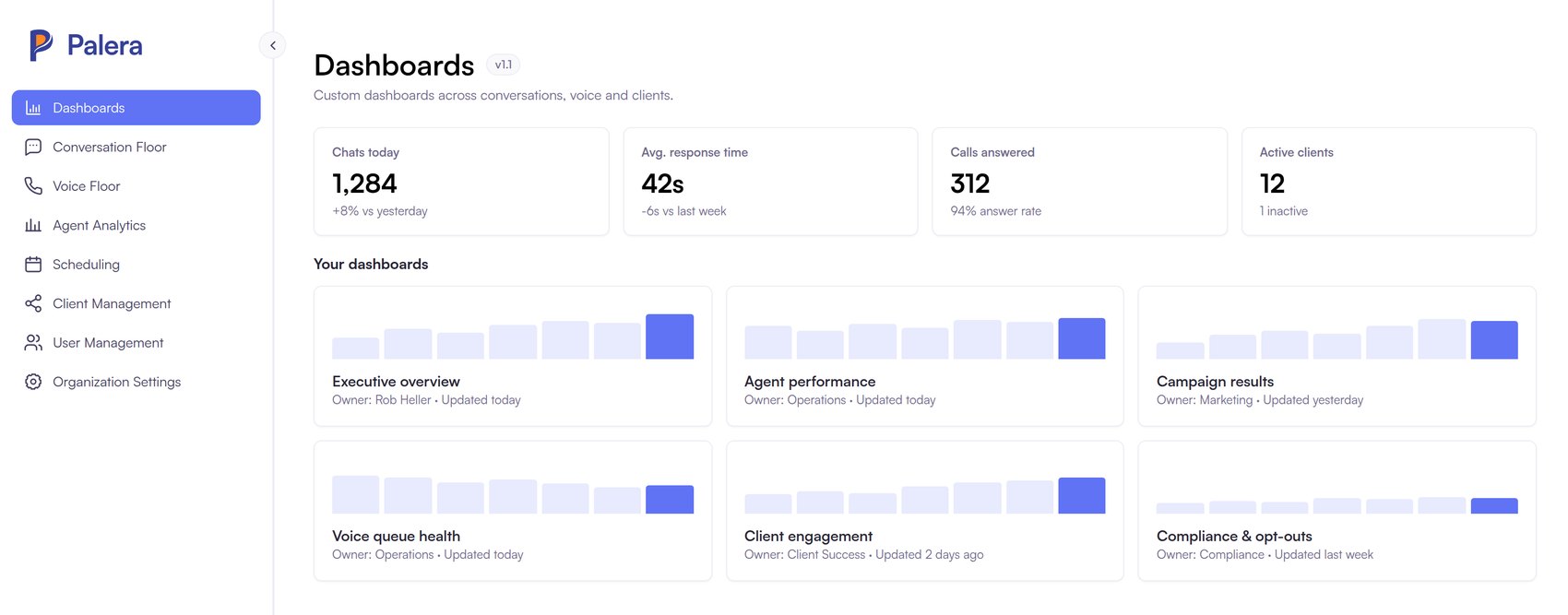1568x615 pixels.
Task: Click the Scheduling calendar icon
Action: tap(33, 265)
